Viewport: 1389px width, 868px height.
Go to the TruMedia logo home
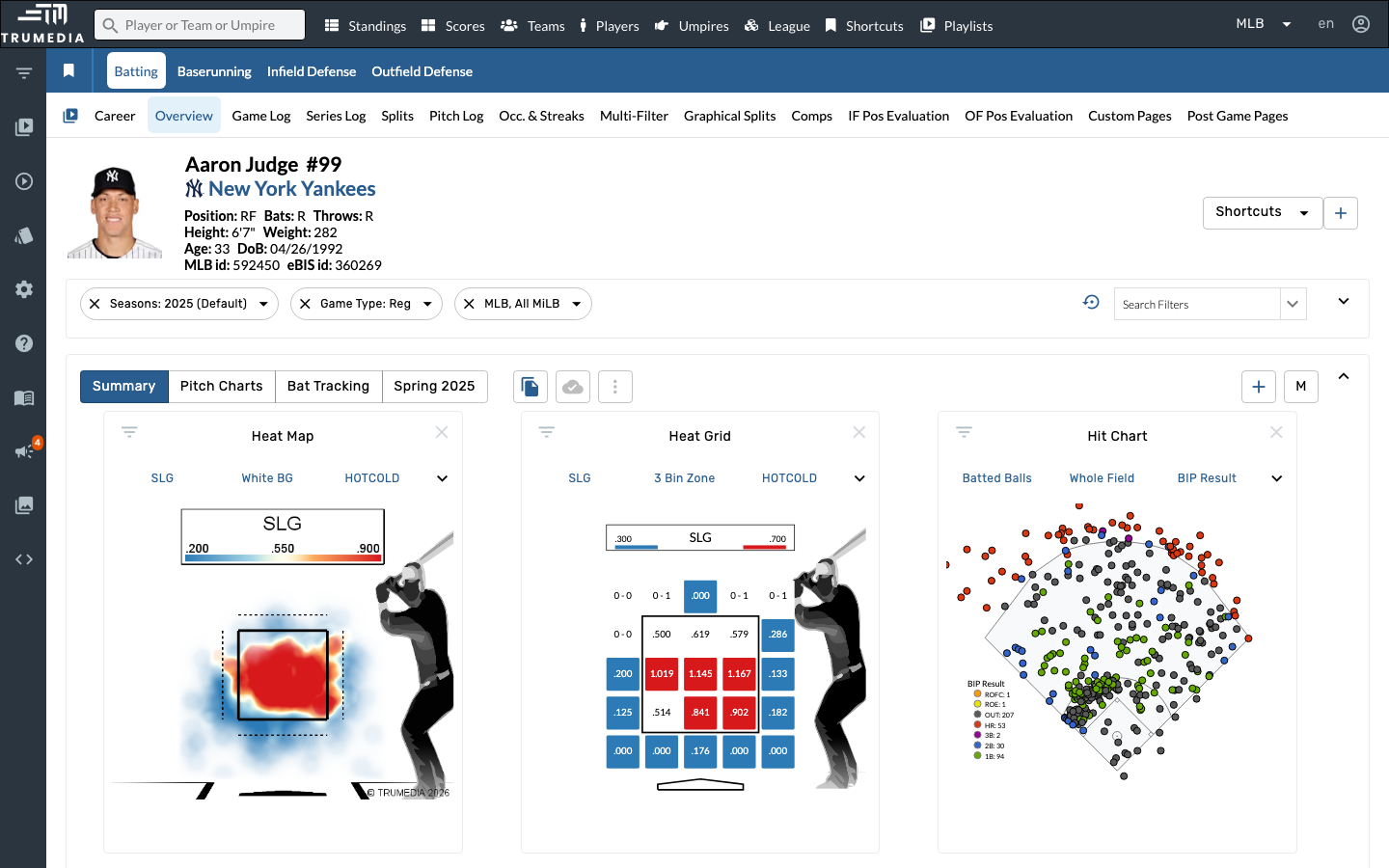click(42, 24)
